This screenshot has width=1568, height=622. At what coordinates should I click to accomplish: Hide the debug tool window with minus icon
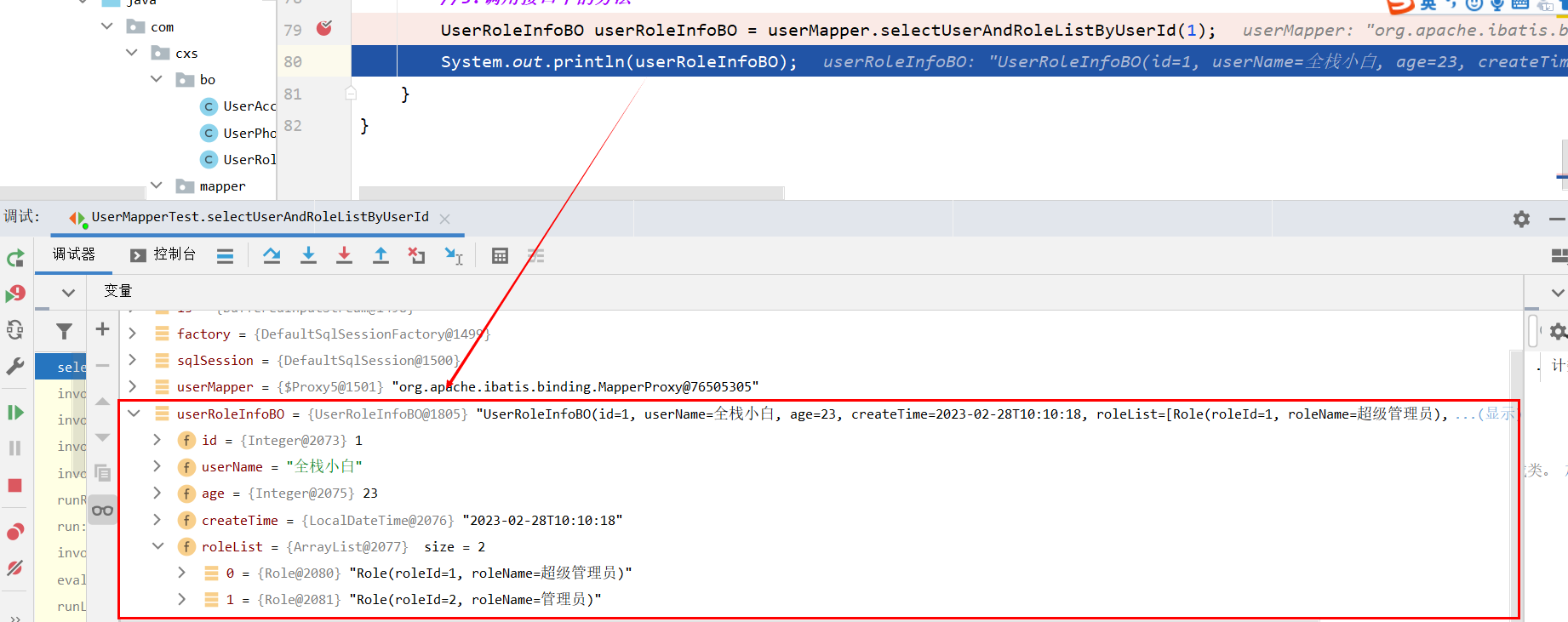point(1557,219)
